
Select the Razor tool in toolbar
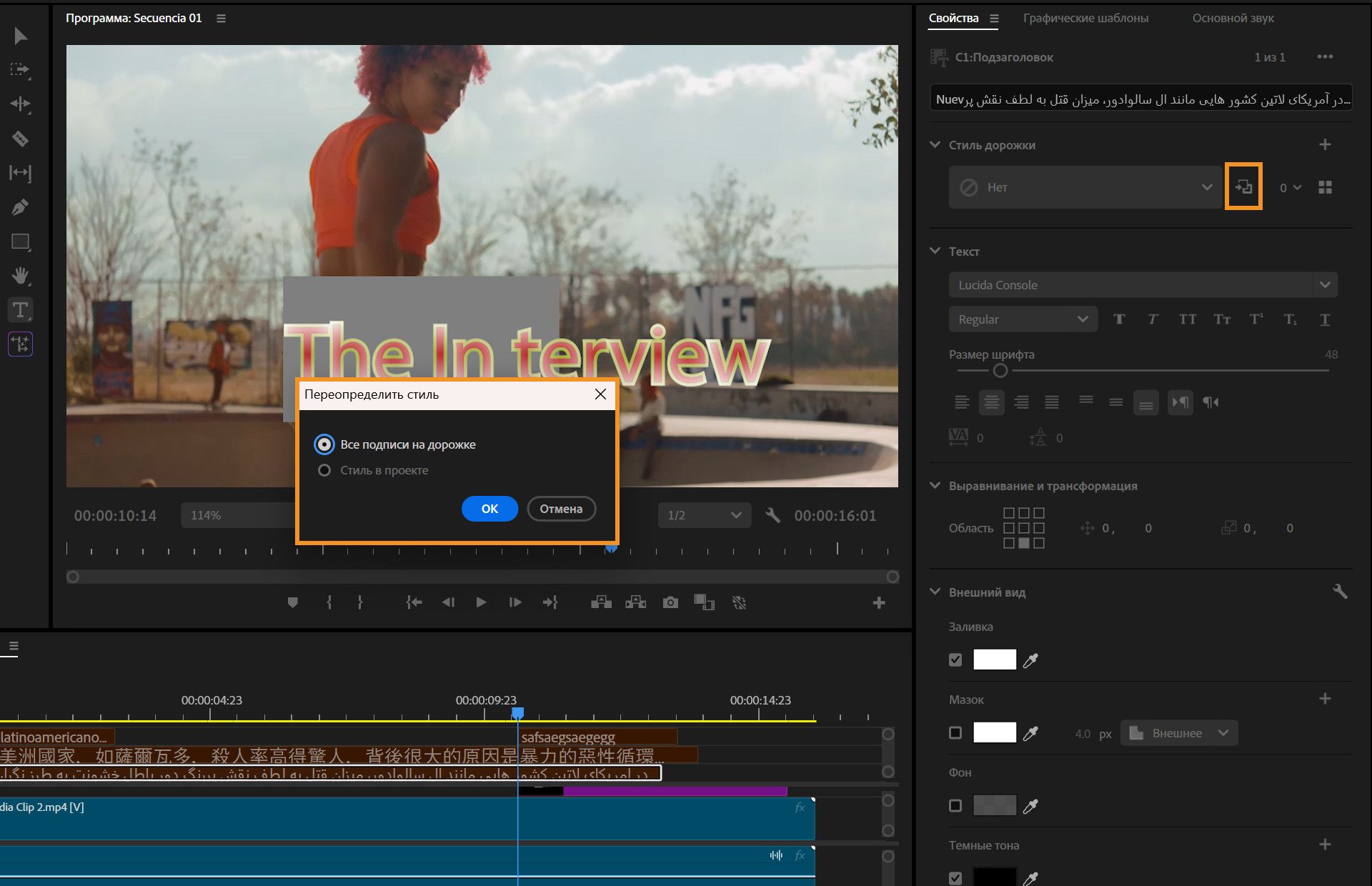(x=20, y=139)
